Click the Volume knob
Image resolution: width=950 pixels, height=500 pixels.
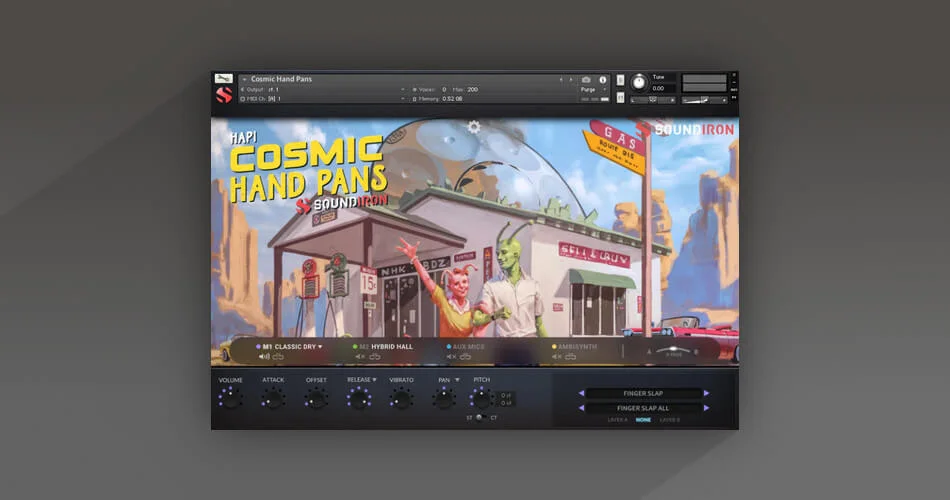[x=230, y=399]
